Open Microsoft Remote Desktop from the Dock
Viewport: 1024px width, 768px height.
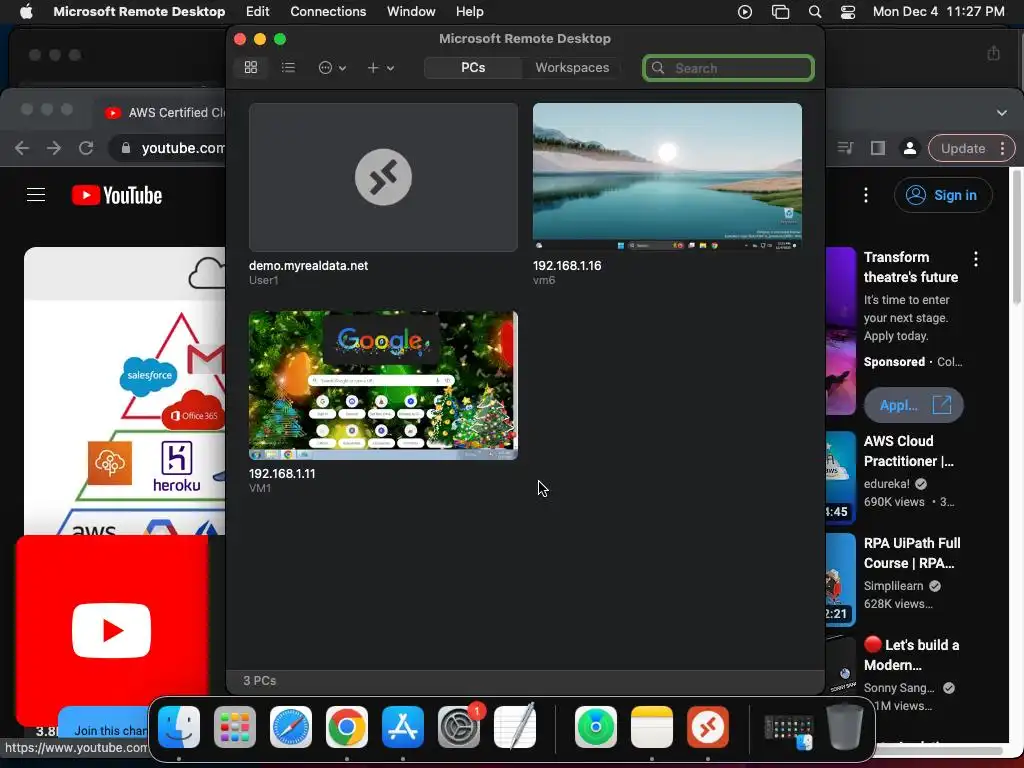[708, 727]
